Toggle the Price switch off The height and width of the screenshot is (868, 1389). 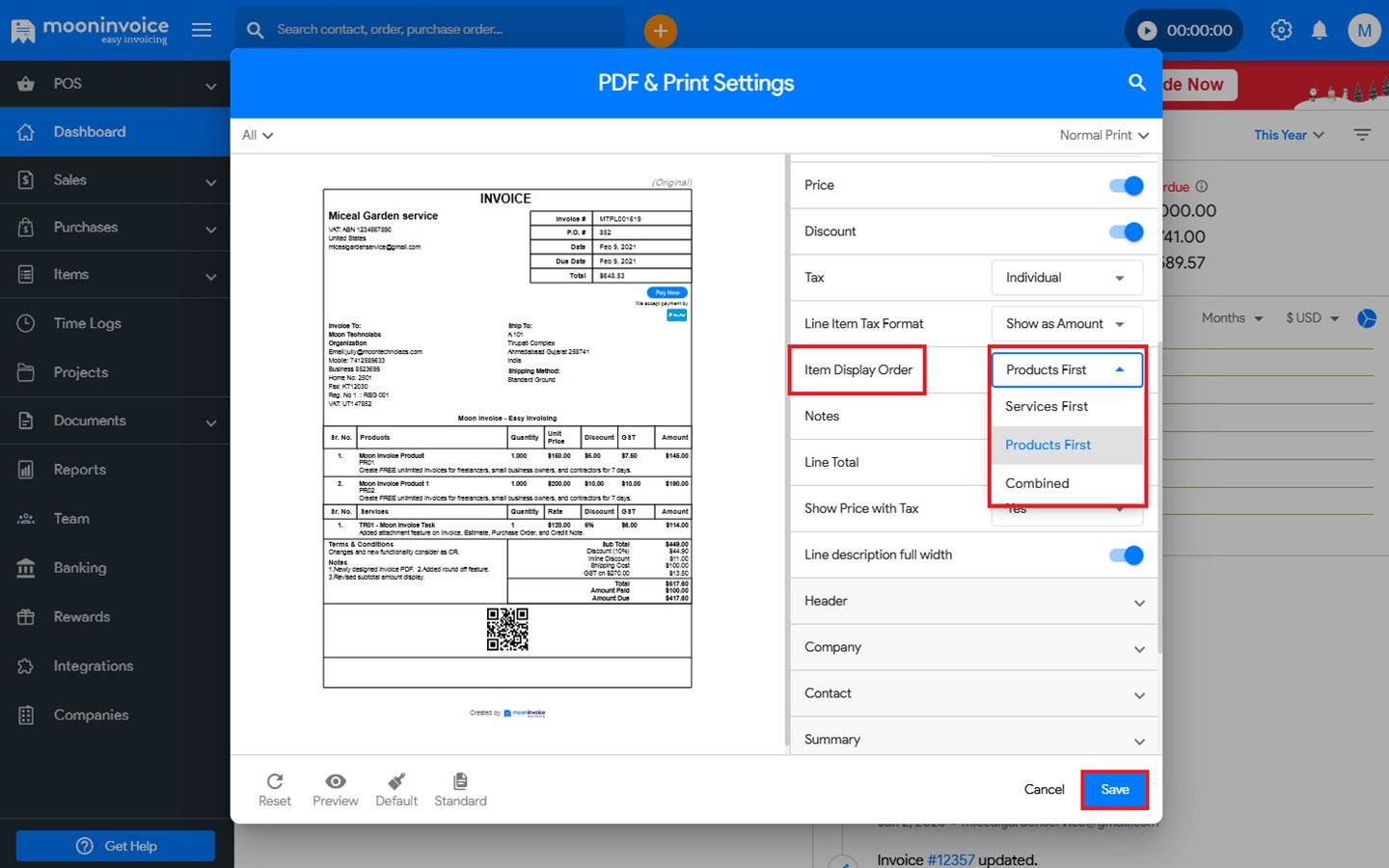coord(1126,185)
